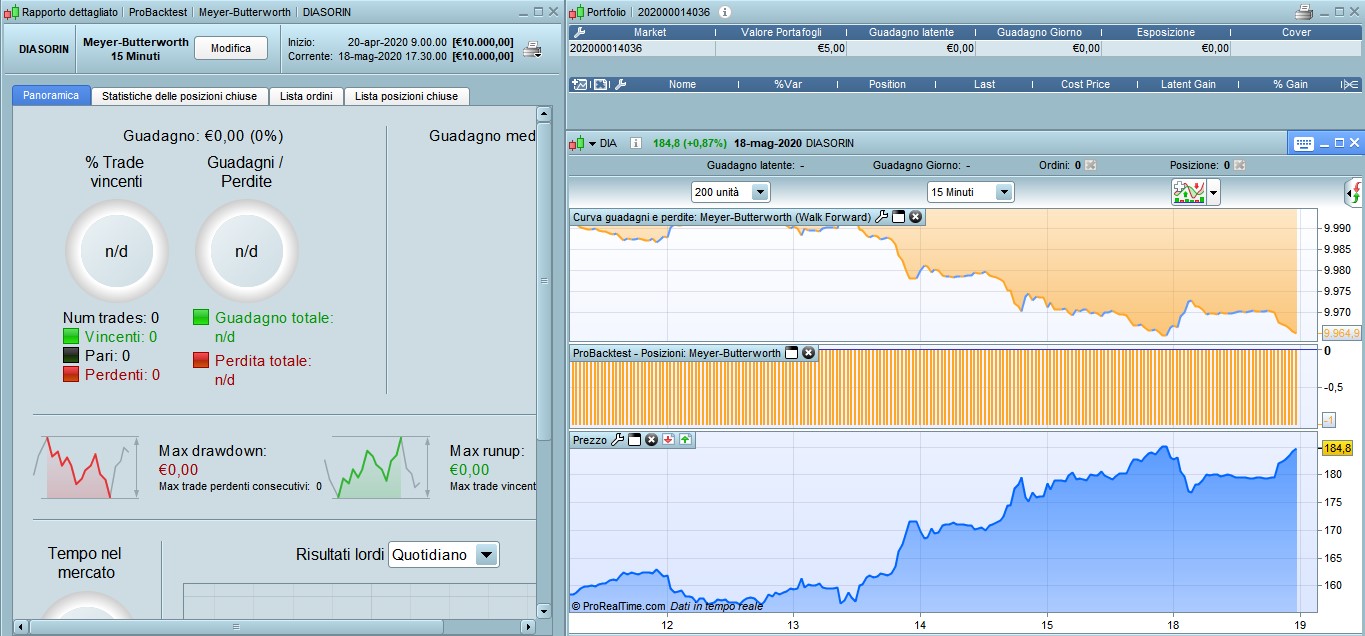Print the Portfolio window
The height and width of the screenshot is (636, 1365).
(1304, 12)
